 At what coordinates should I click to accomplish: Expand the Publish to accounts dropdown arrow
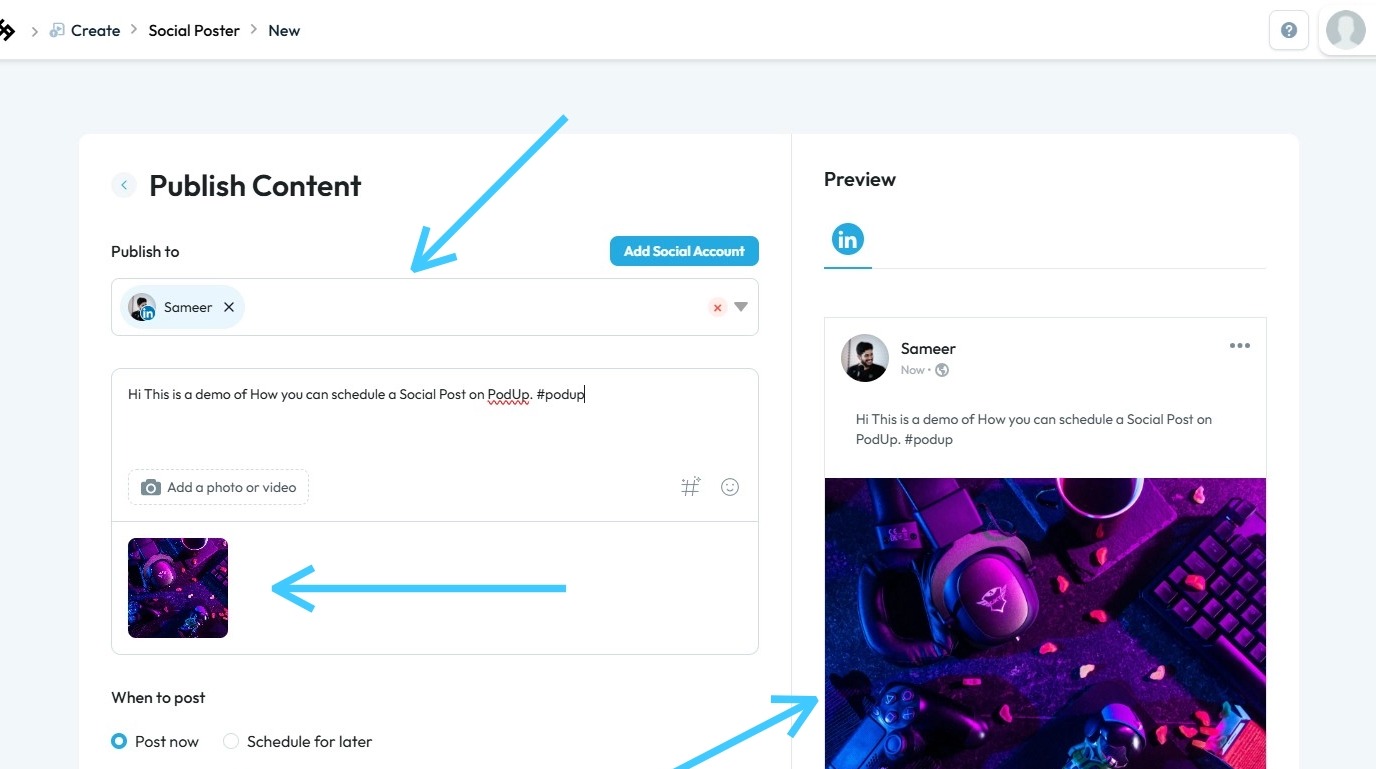point(741,307)
